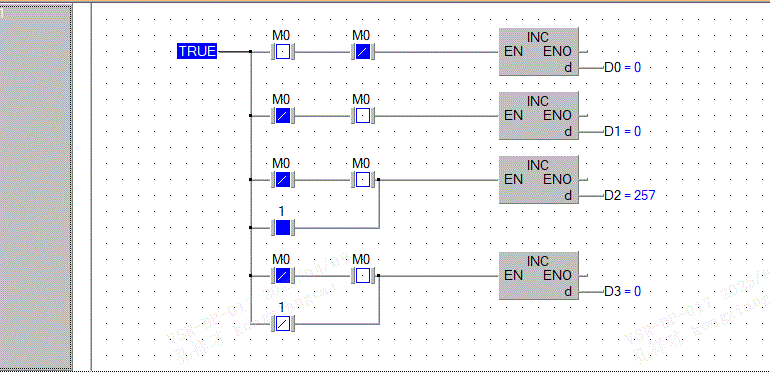Select the D1 = 0 output variable
The width and height of the screenshot is (770, 374).
click(622, 131)
